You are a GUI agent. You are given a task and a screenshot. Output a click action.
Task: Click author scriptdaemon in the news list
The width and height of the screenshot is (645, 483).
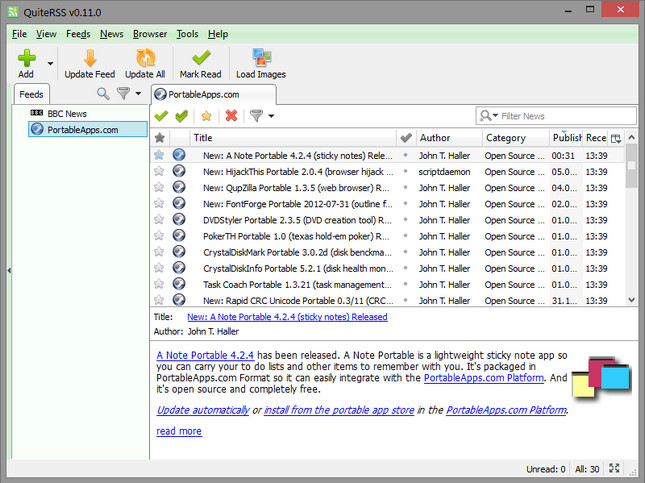(x=444, y=172)
